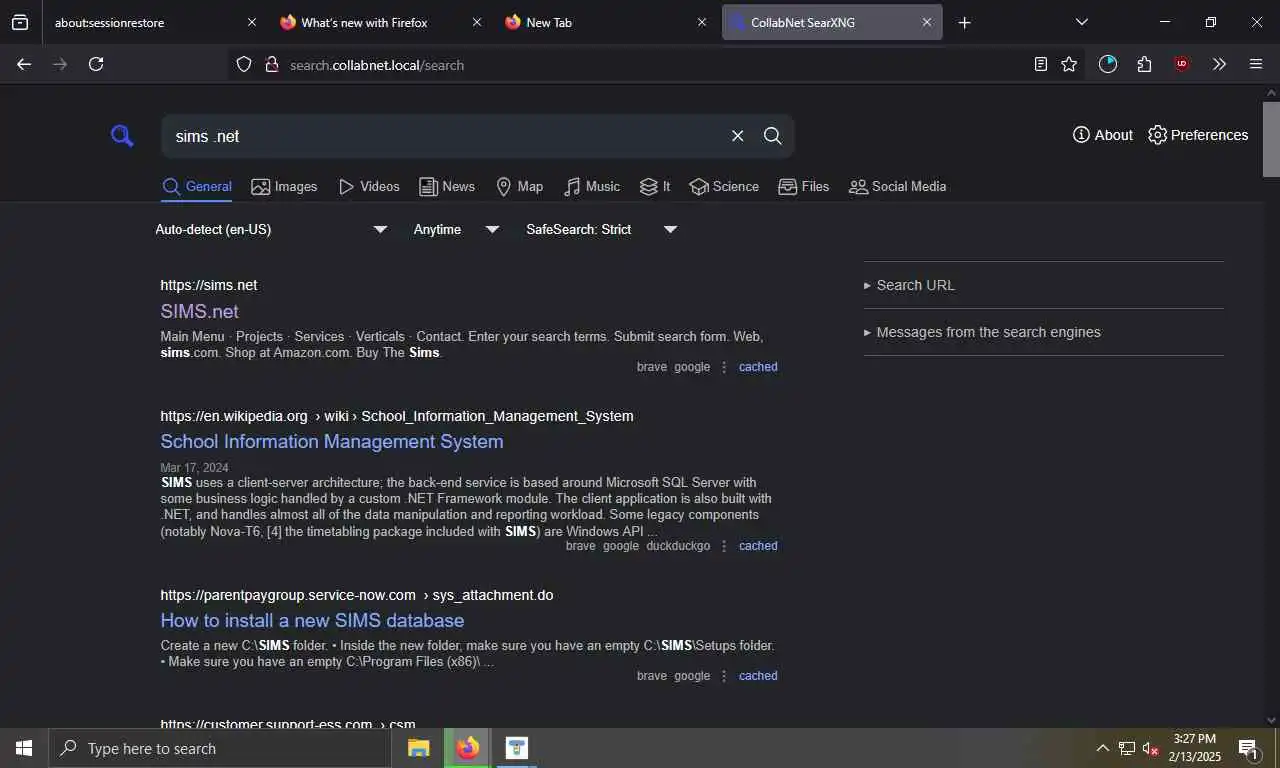Image resolution: width=1280 pixels, height=768 pixels.
Task: Bookmark this page with star icon
Action: pos(1069,64)
